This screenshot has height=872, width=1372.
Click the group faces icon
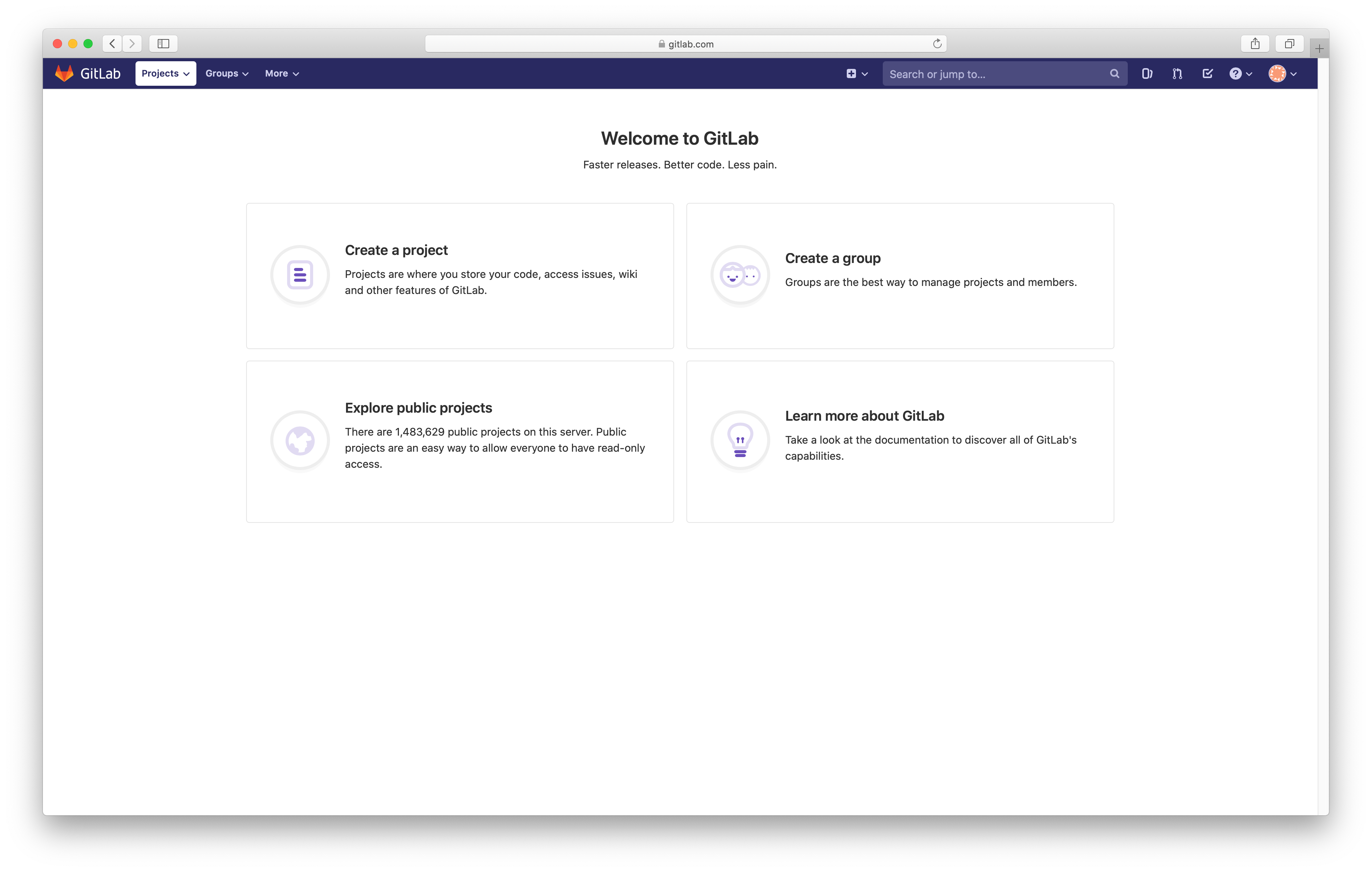(x=740, y=275)
